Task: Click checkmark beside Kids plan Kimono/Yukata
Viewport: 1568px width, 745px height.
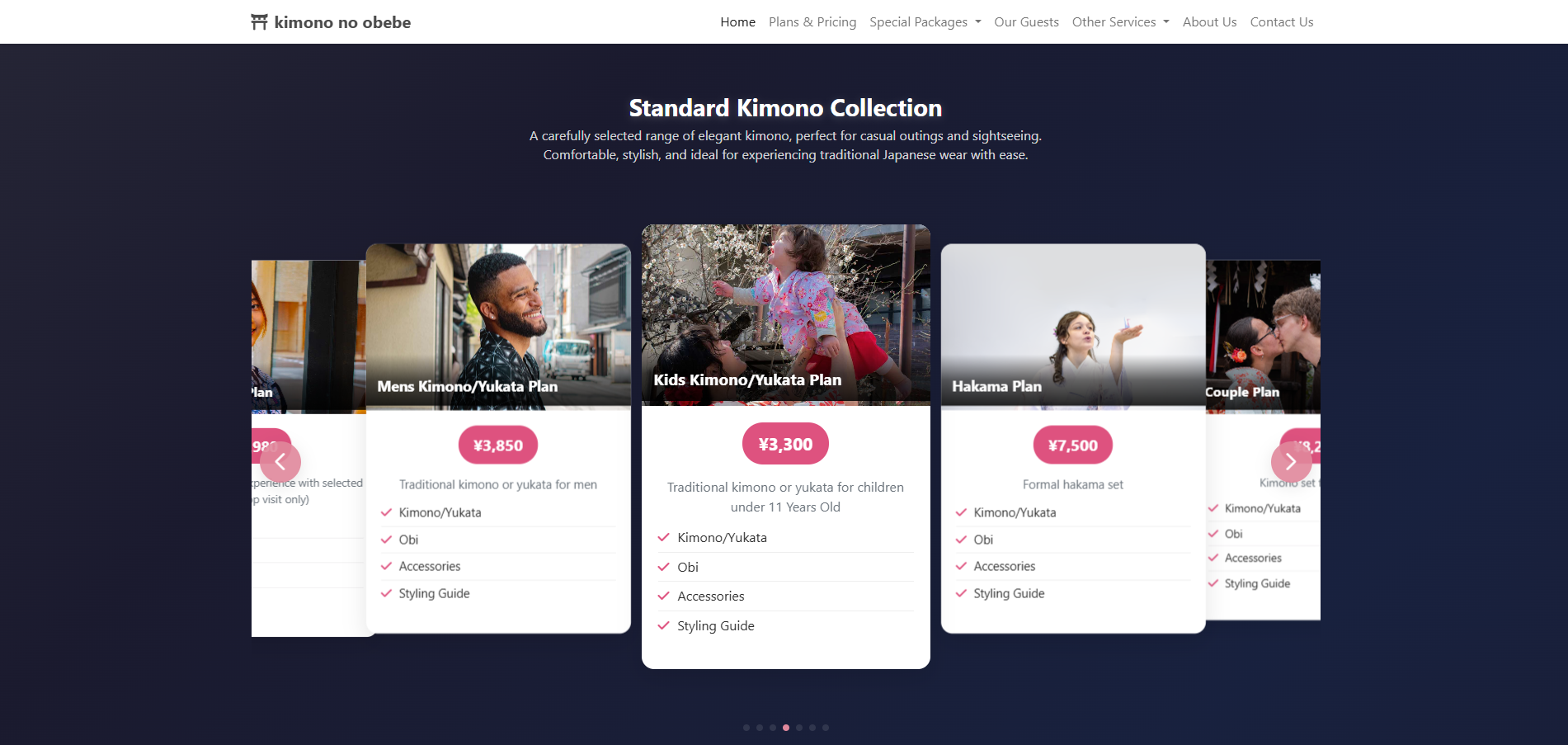Action: (663, 537)
